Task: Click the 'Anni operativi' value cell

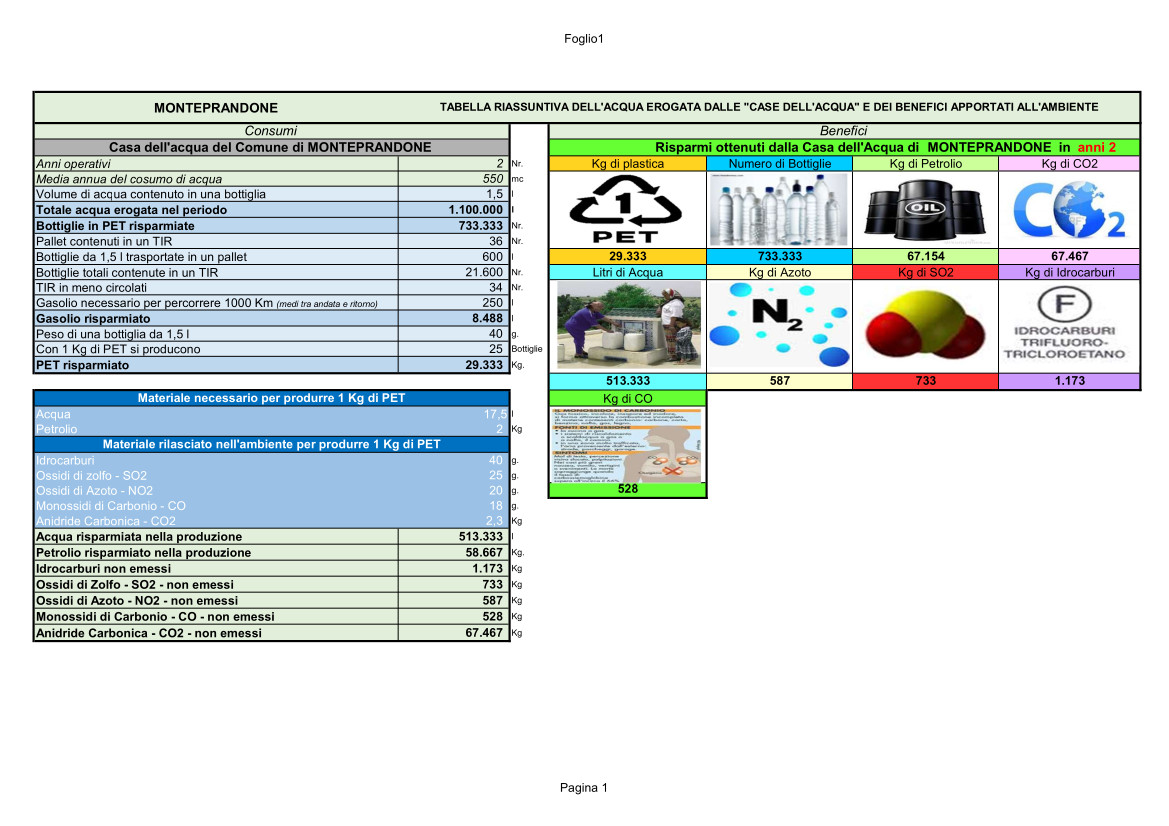Action: click(x=453, y=163)
